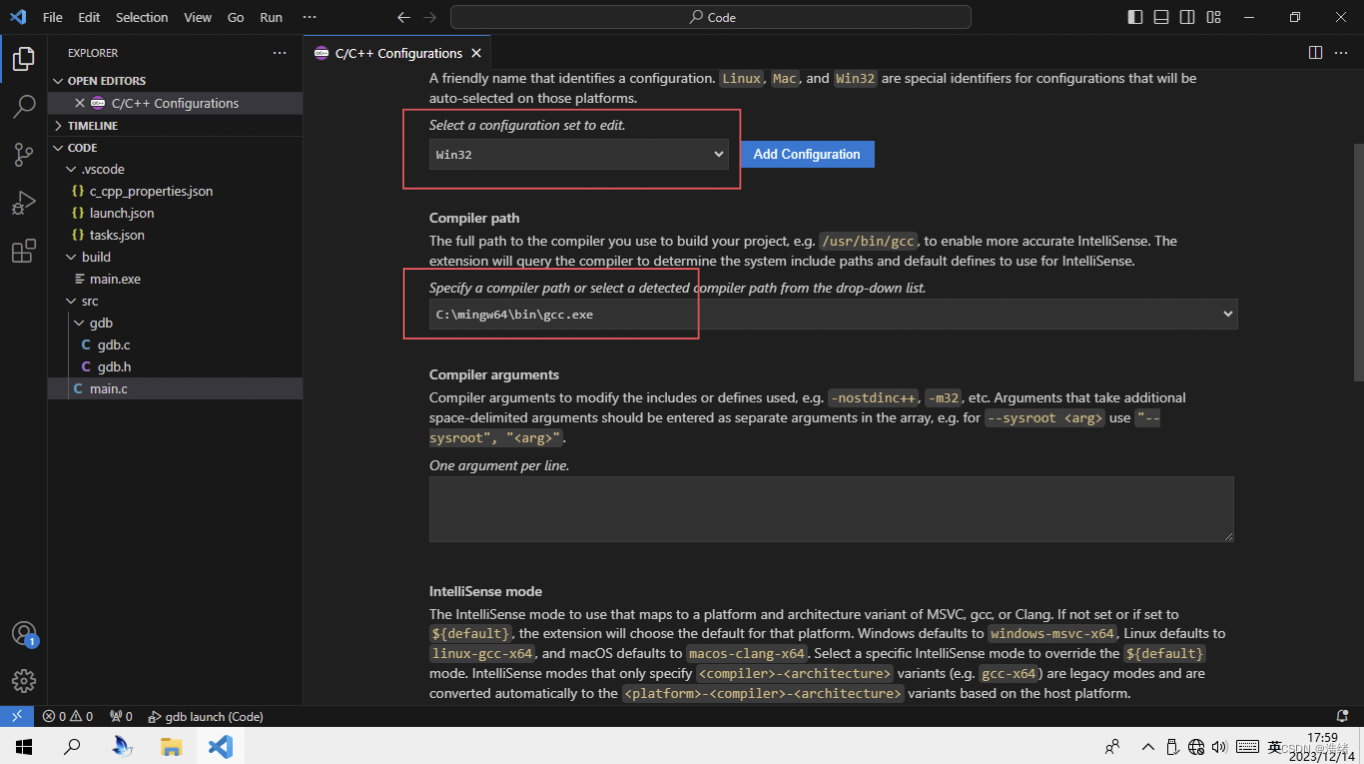Click the Add Configuration button
Viewport: 1364px width, 764px height.
point(807,154)
